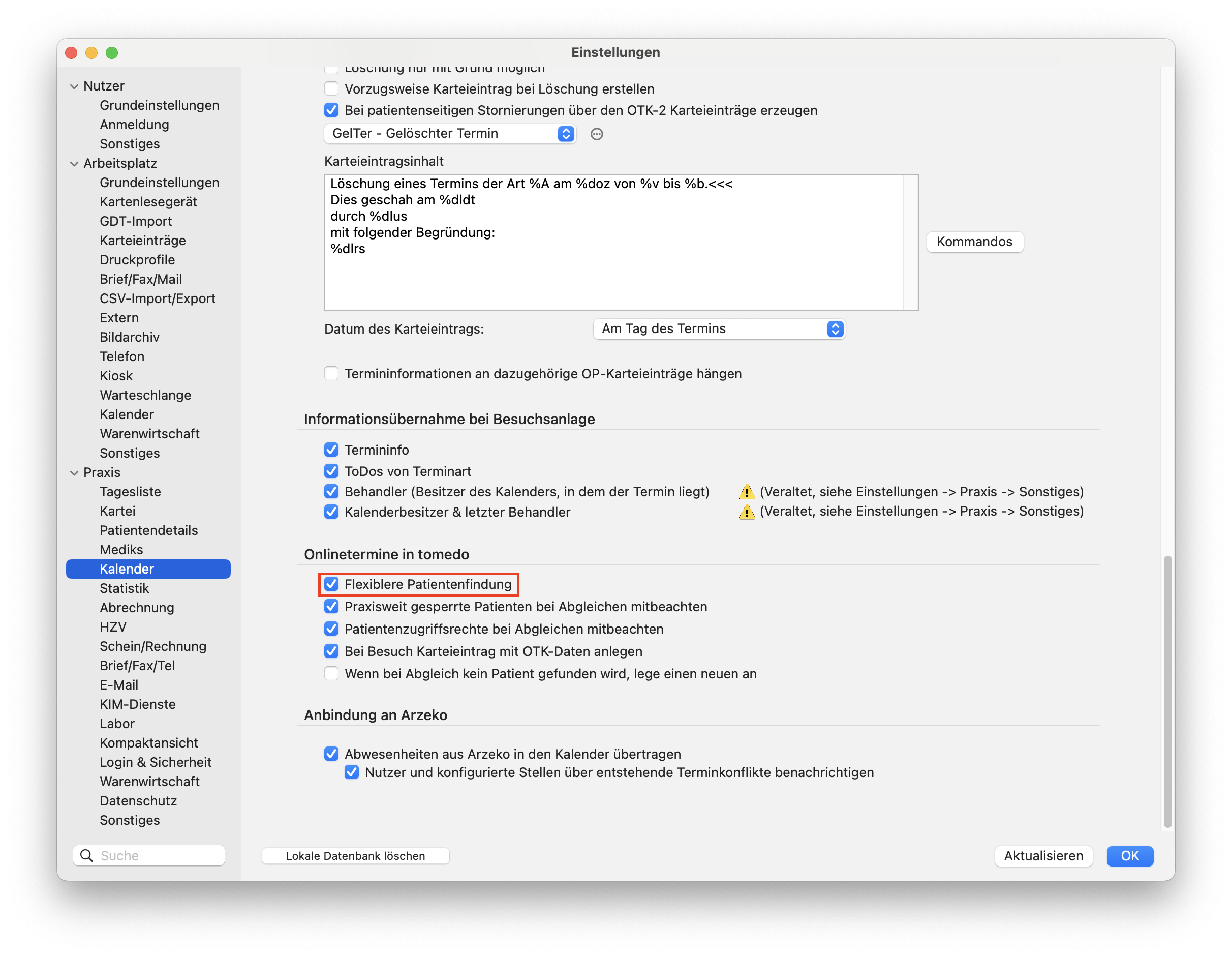
Task: Click the ellipsis icon beside GelTer dropdown
Action: tap(597, 134)
